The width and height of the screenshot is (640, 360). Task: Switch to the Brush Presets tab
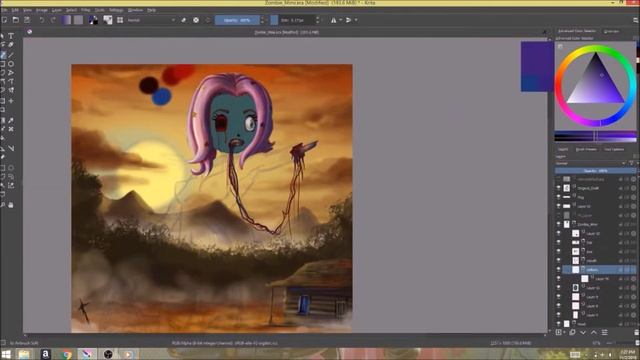click(x=586, y=149)
